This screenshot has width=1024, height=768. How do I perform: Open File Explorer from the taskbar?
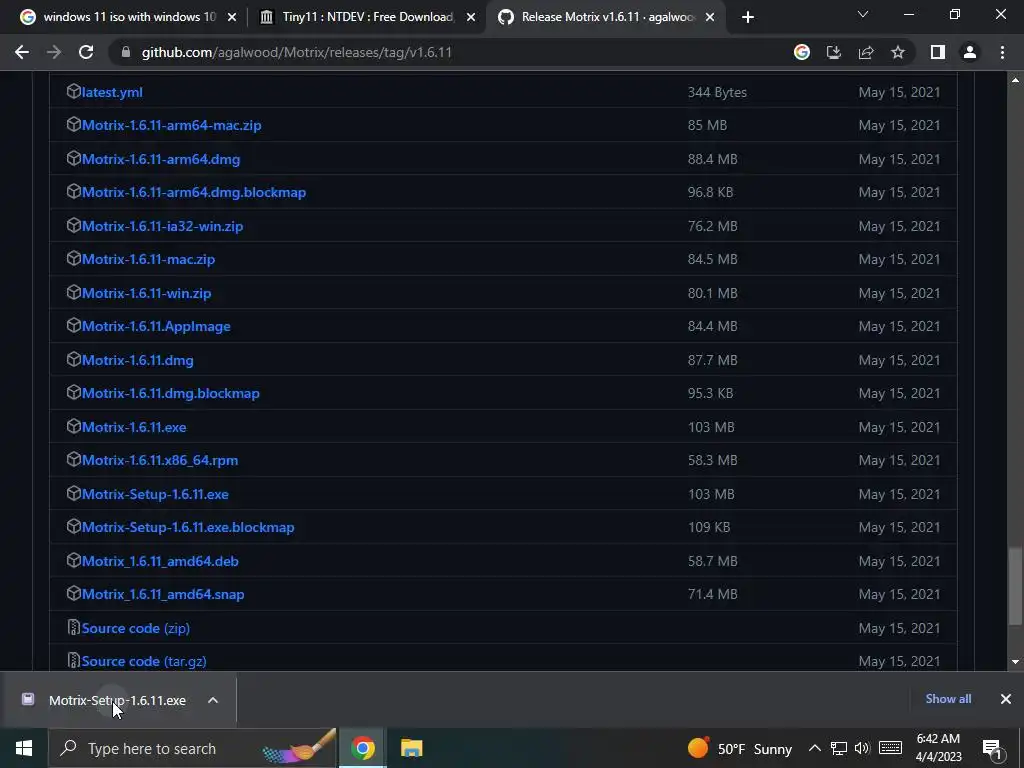coord(411,748)
